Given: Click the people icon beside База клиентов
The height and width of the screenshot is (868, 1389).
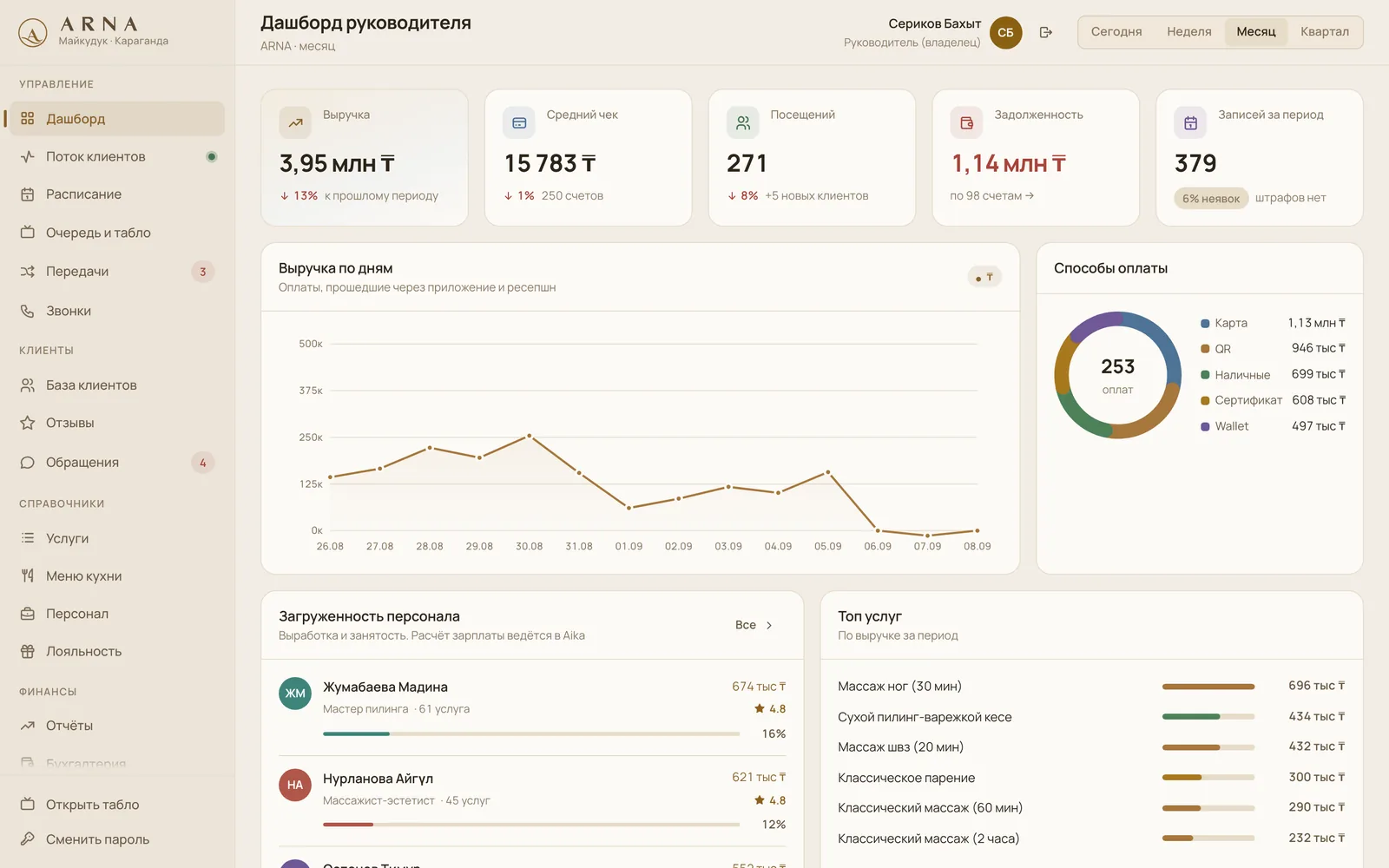Looking at the screenshot, I should click(28, 385).
